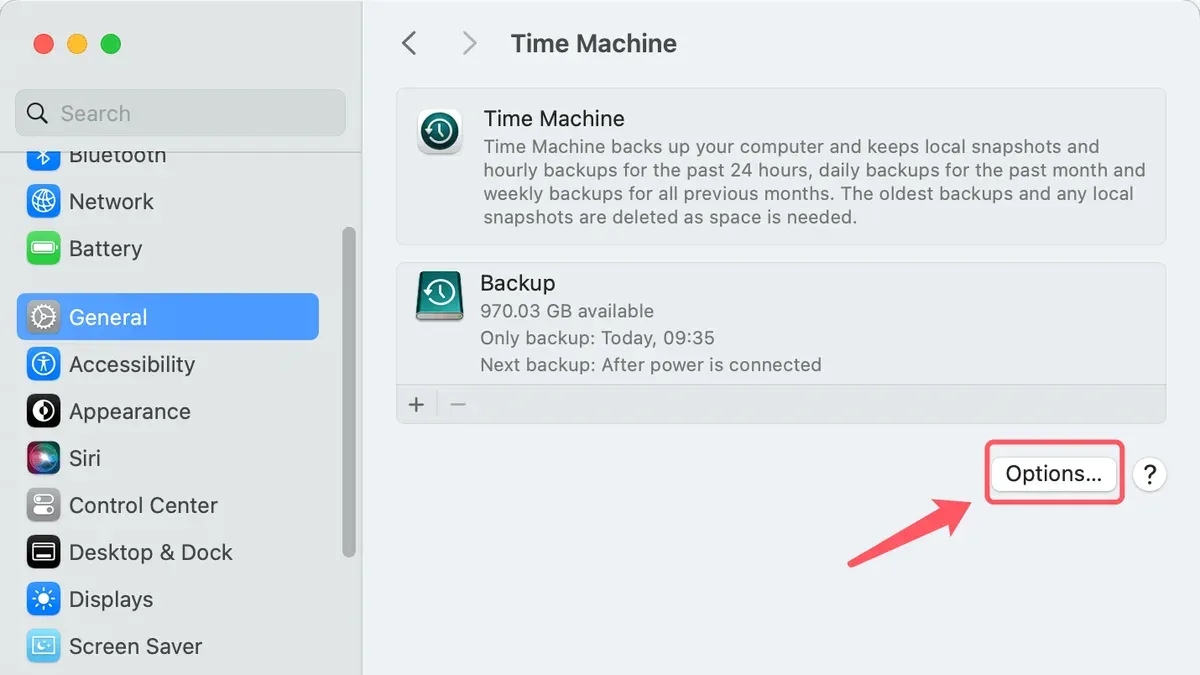Image resolution: width=1200 pixels, height=675 pixels.
Task: Click 'Next backup: After power is connected'
Action: [651, 365]
